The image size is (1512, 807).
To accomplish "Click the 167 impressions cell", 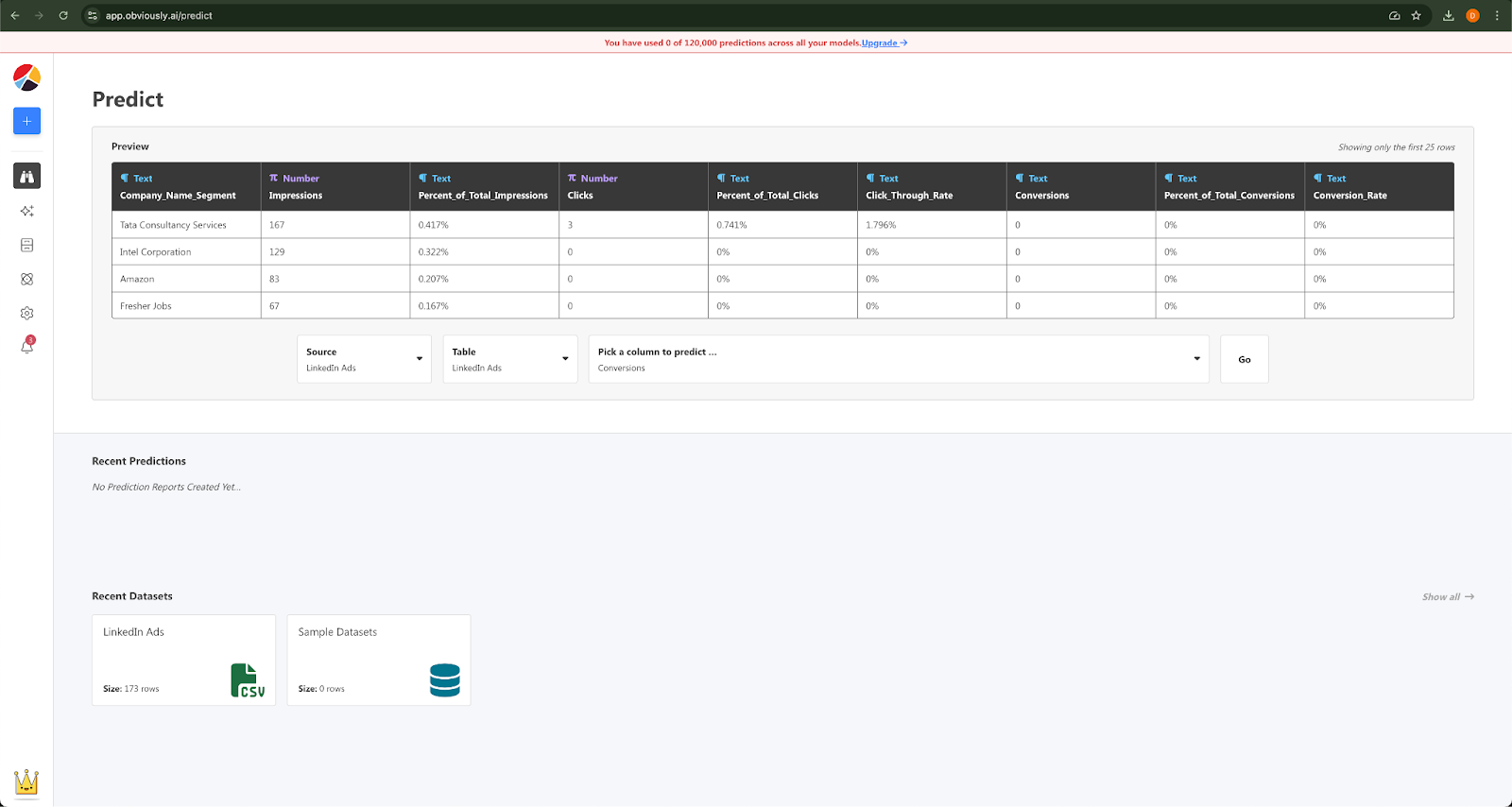I will pyautogui.click(x=335, y=225).
